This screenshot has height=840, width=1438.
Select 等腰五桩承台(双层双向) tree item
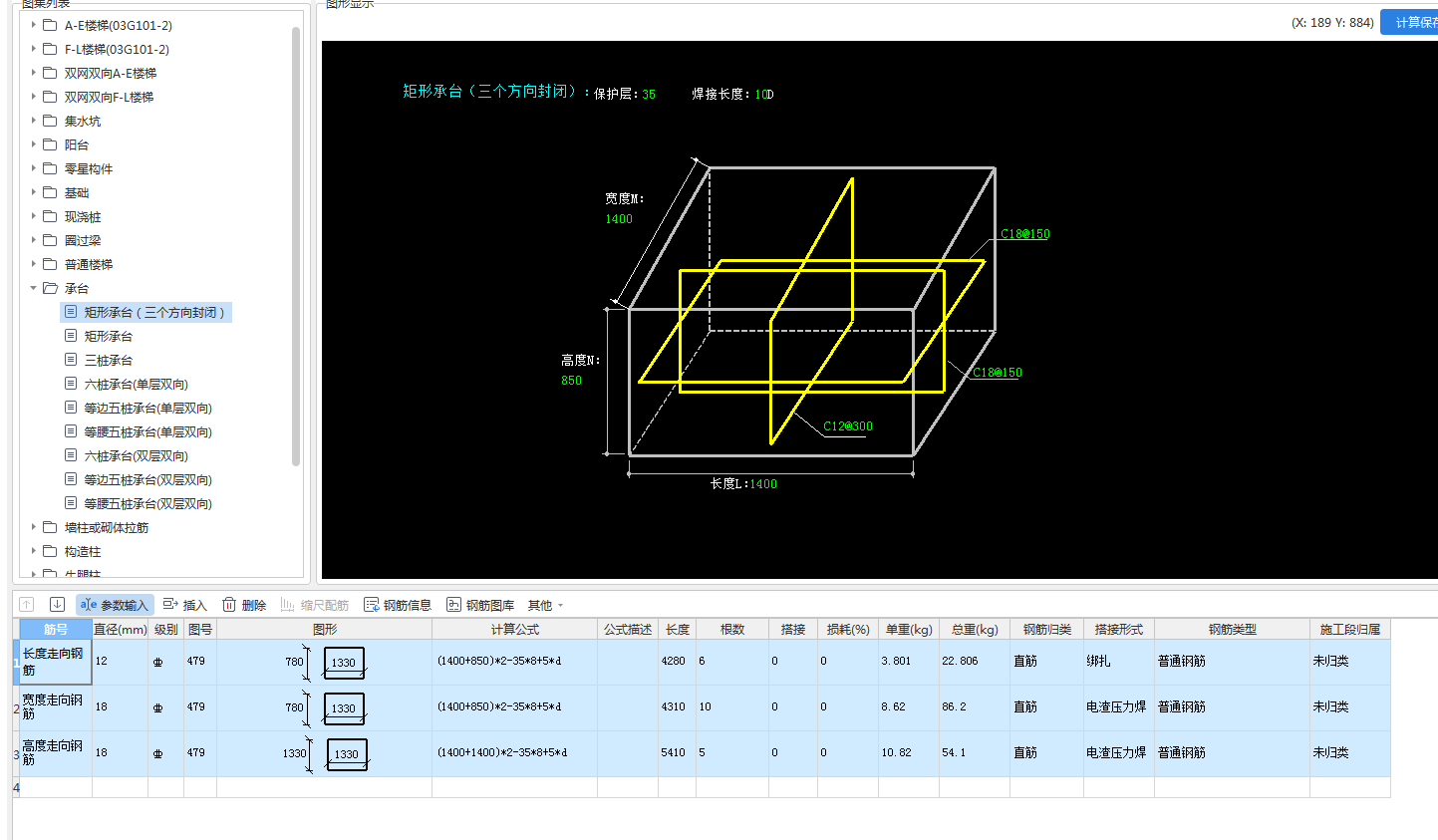pyautogui.click(x=147, y=503)
